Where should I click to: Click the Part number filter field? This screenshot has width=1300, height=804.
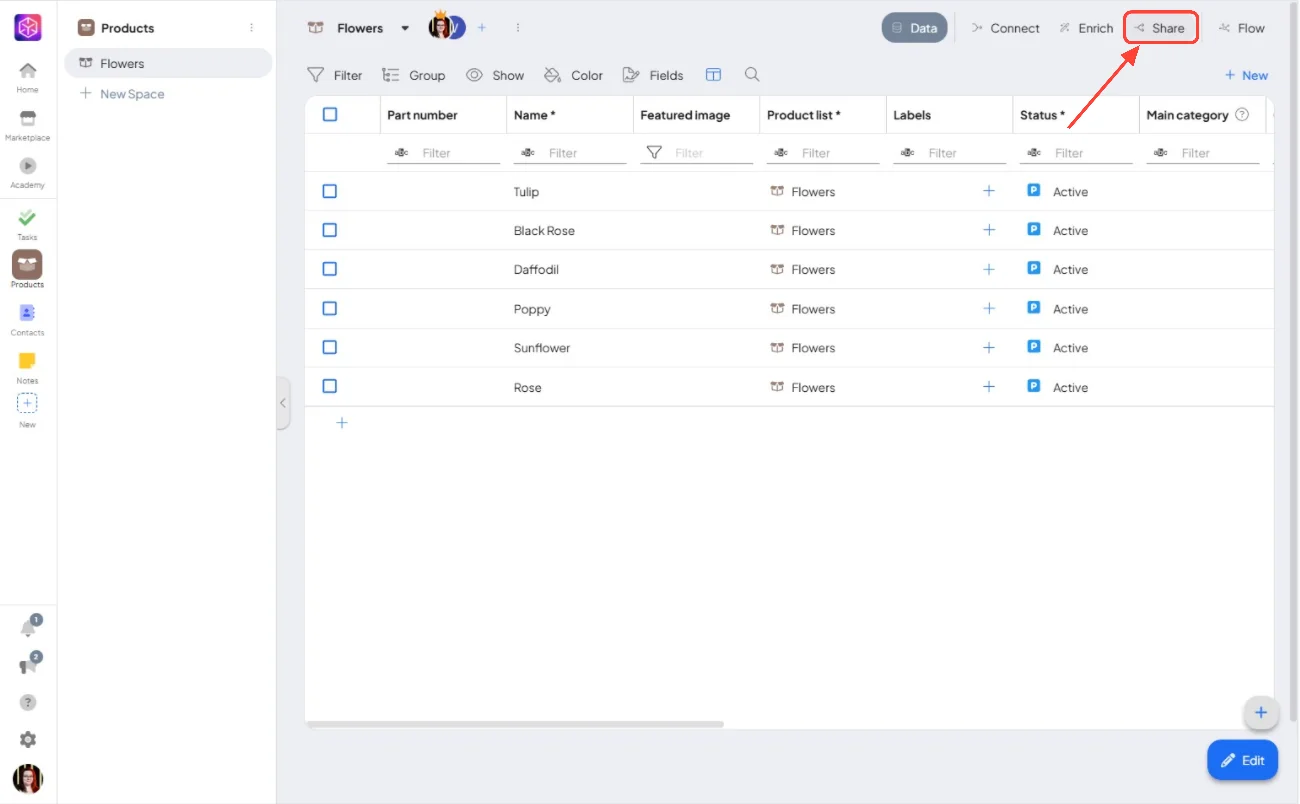tap(443, 153)
